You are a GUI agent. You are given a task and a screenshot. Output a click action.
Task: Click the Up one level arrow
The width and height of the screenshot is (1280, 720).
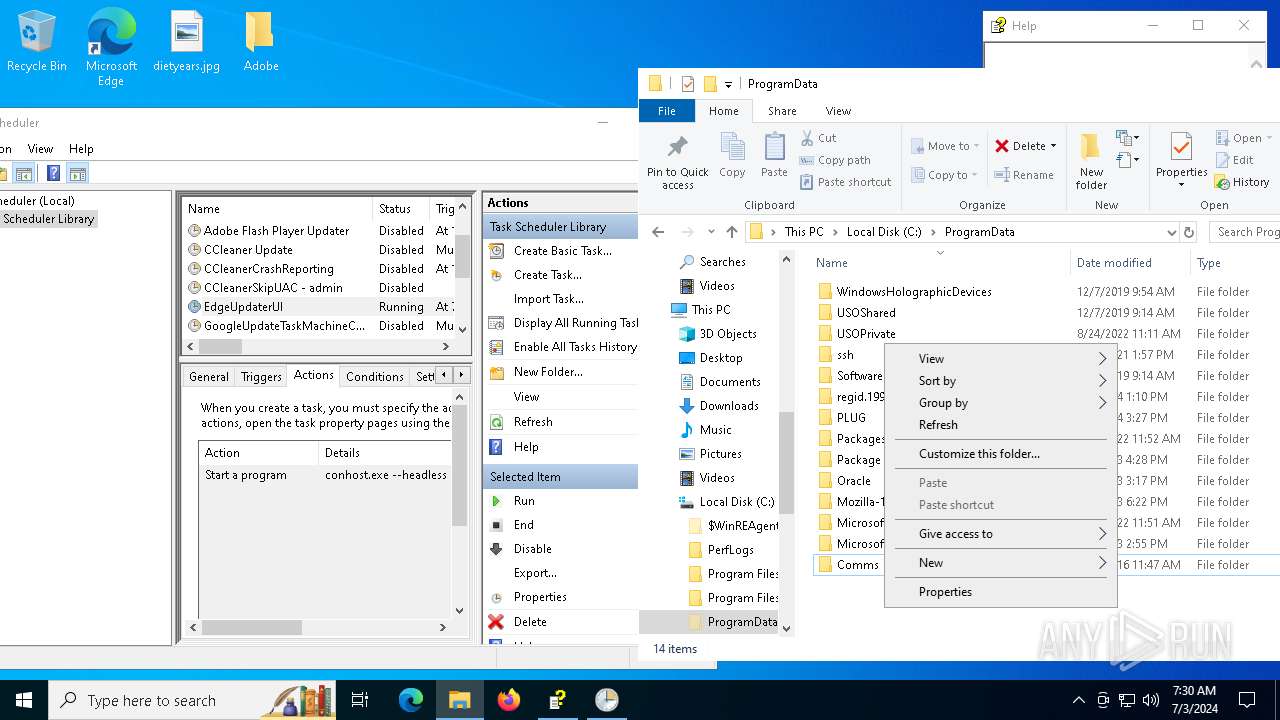tap(732, 232)
